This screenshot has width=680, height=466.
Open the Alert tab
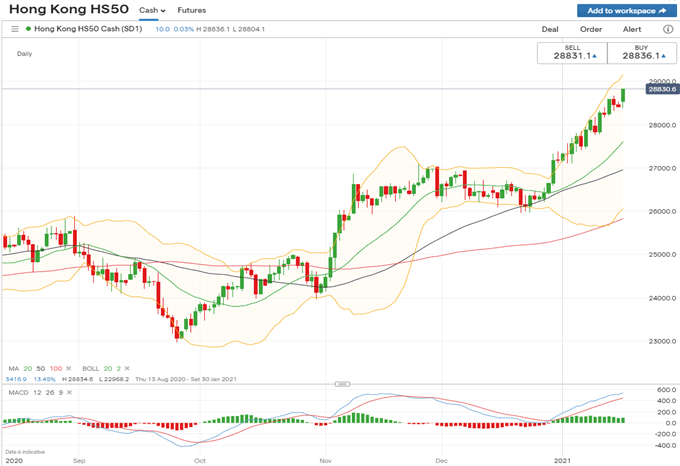click(x=632, y=29)
